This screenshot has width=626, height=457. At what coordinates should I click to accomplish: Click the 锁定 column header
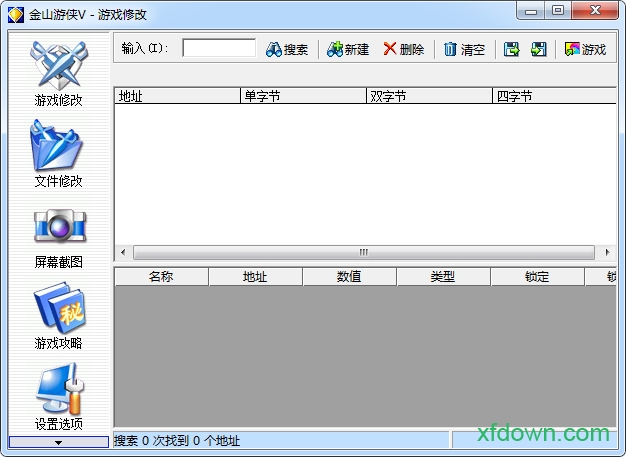click(537, 277)
